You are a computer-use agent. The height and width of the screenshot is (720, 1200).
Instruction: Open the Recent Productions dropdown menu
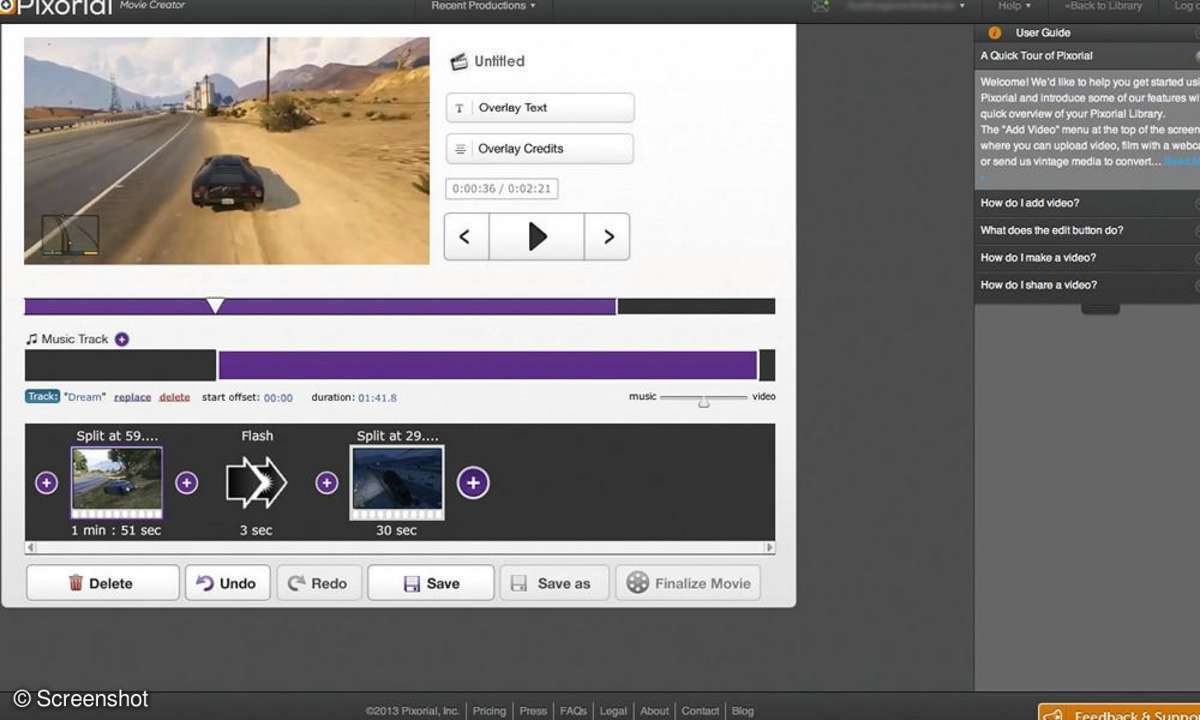point(483,6)
